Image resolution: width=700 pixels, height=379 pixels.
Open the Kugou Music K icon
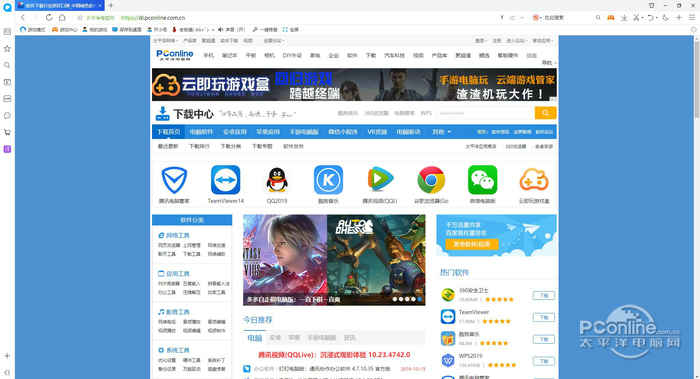328,180
